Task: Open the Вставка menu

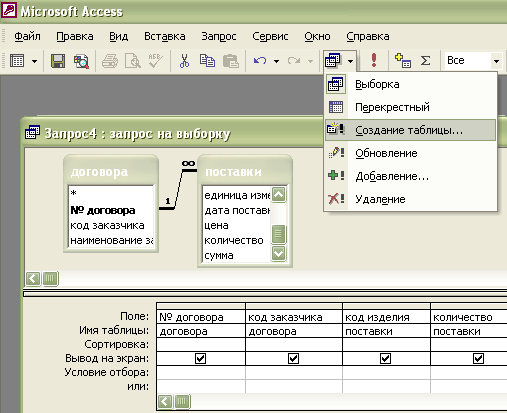Action: tap(165, 36)
